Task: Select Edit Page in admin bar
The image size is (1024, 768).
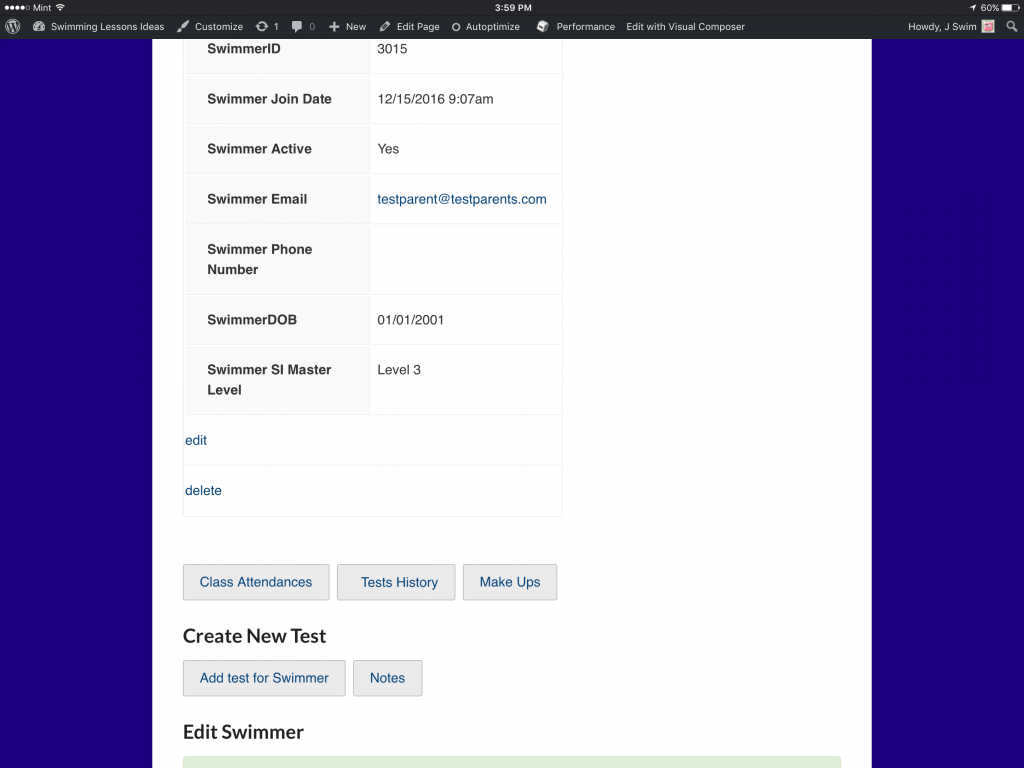Action: pos(418,27)
